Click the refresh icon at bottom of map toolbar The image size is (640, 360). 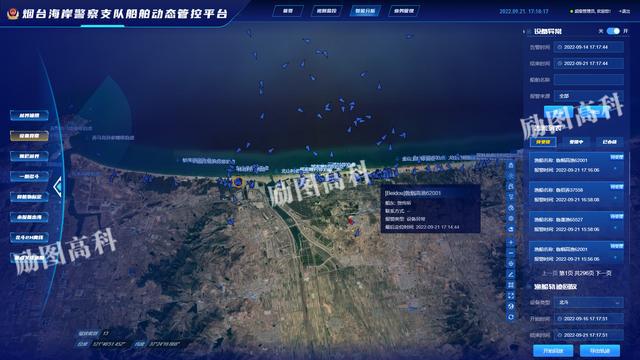511,317
